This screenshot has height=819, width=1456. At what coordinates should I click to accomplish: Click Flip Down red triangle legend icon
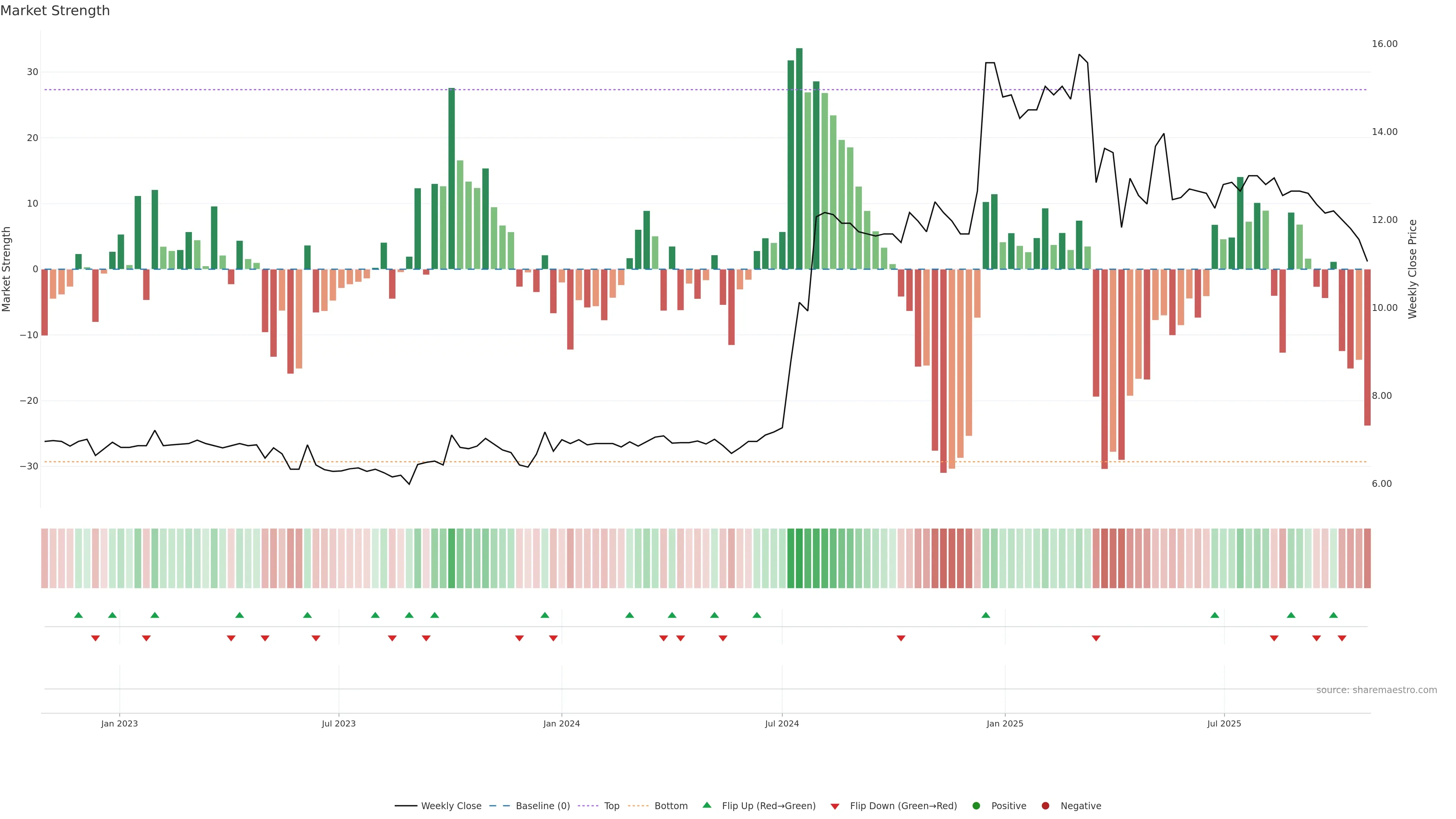pyautogui.click(x=835, y=806)
